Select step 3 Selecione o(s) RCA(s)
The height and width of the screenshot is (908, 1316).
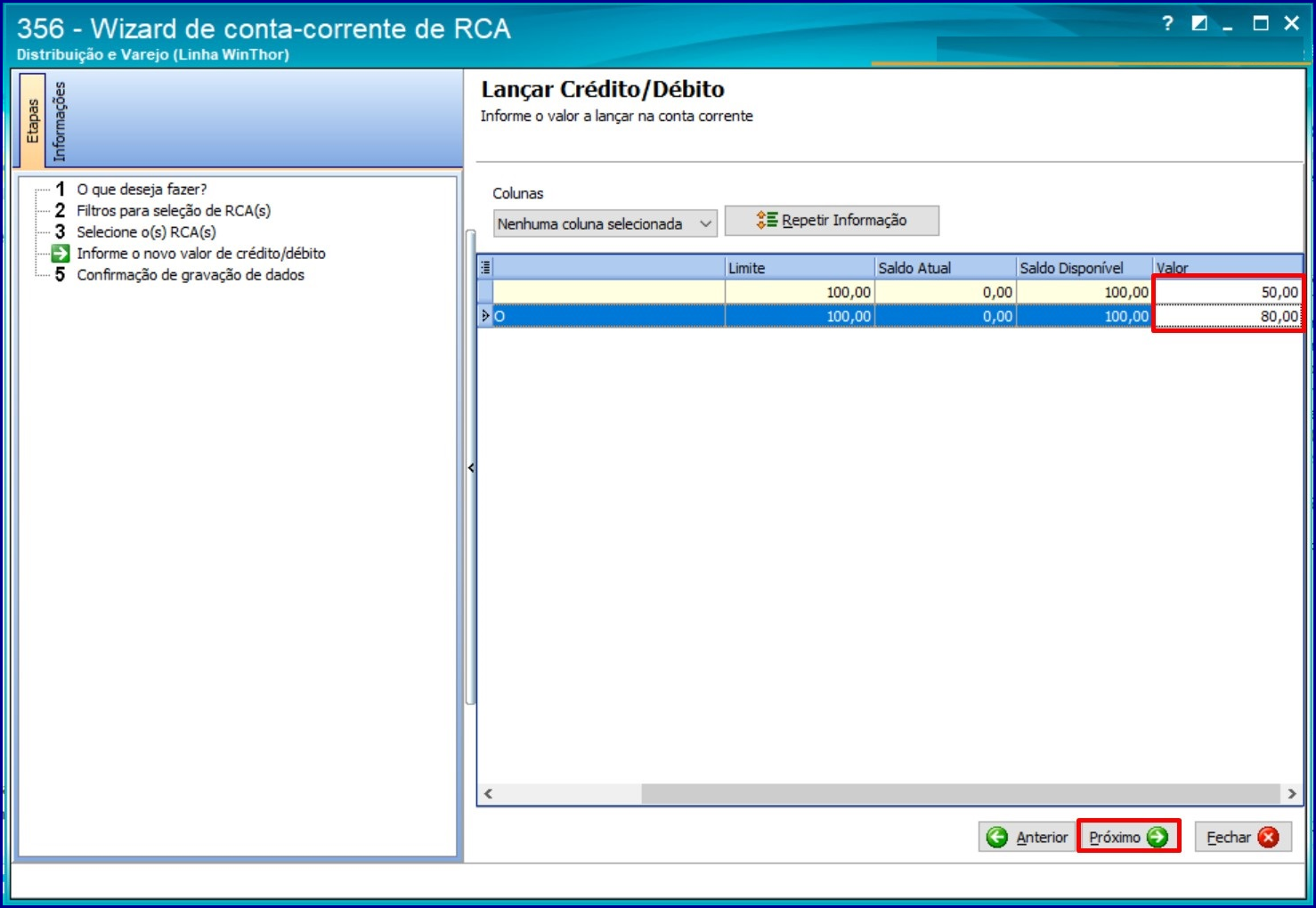click(x=146, y=231)
